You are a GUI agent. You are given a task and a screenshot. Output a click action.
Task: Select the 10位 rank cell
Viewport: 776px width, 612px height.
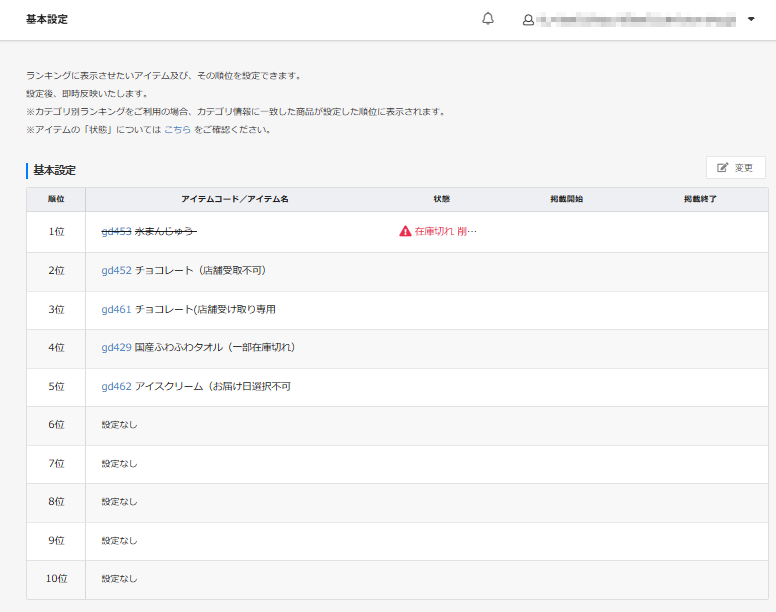[x=56, y=579]
